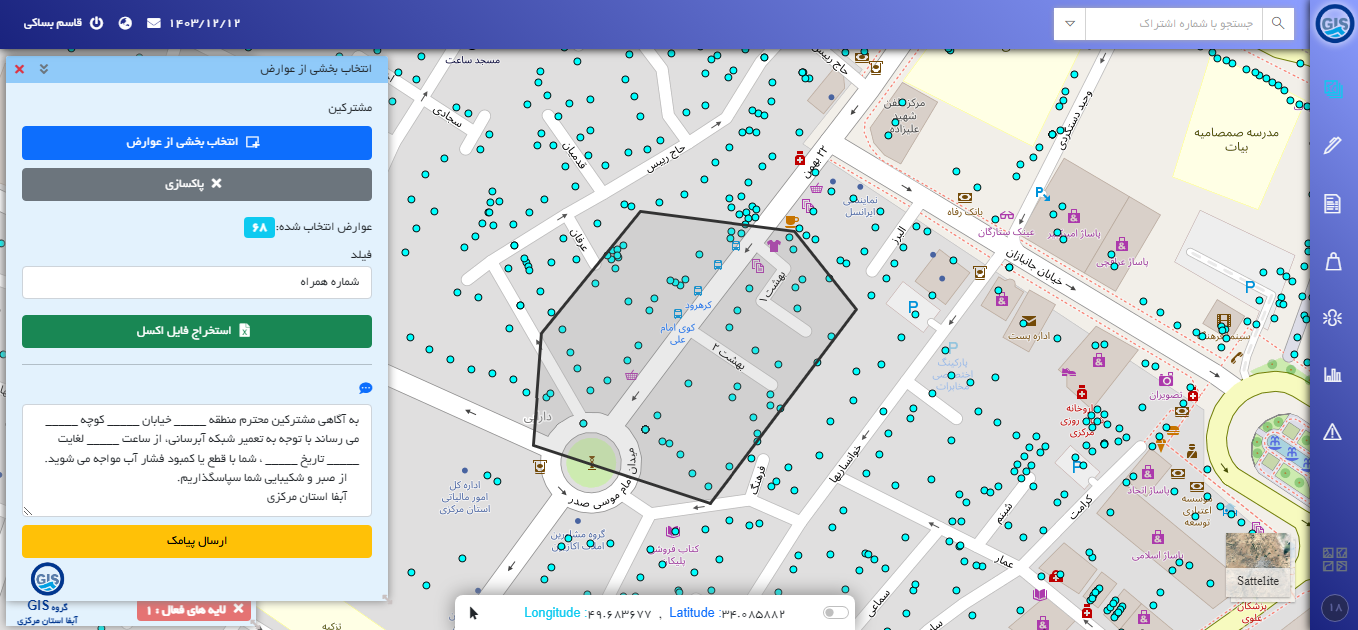The width and height of the screenshot is (1358, 630).
Task: Open the bar chart statistics icon
Action: (1332, 375)
